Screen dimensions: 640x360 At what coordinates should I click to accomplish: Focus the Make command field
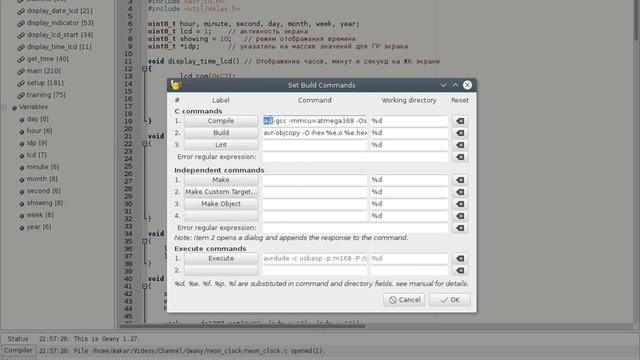315,180
